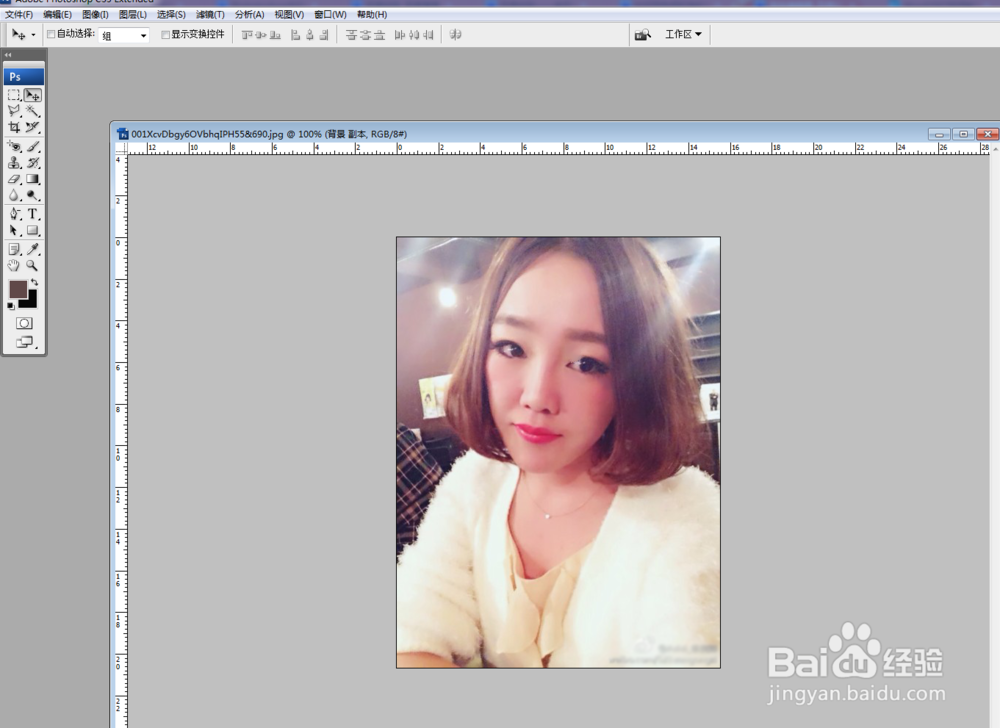
Task: Open the 窗口(W) menu
Action: point(330,14)
